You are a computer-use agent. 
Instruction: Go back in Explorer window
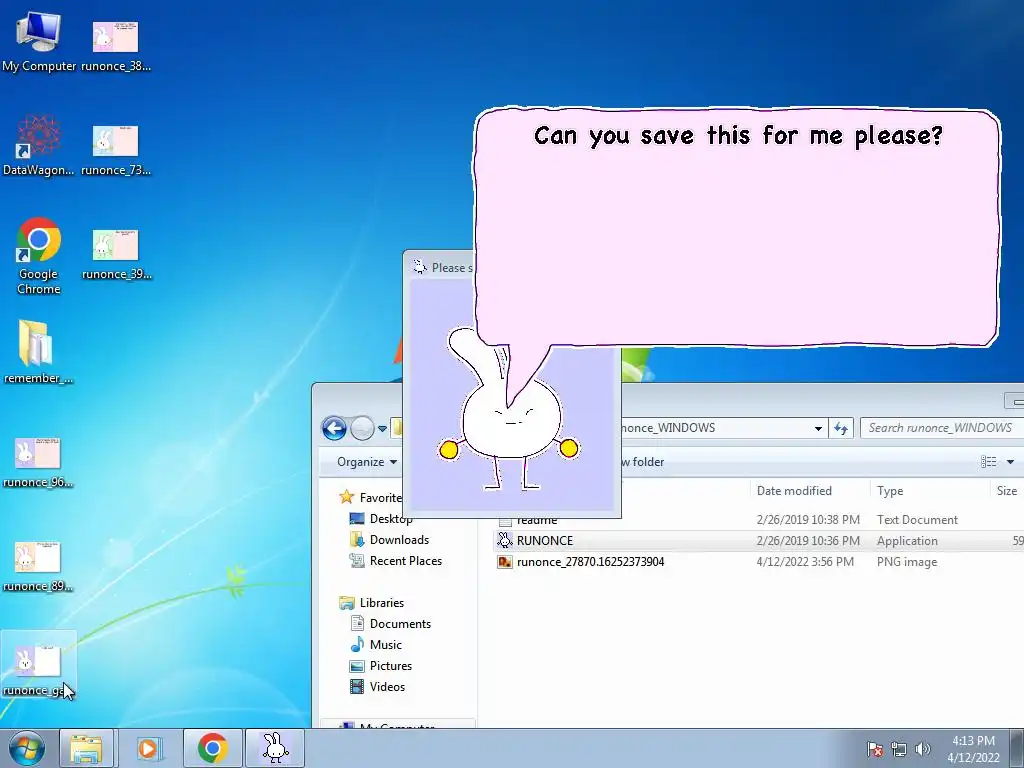[334, 428]
